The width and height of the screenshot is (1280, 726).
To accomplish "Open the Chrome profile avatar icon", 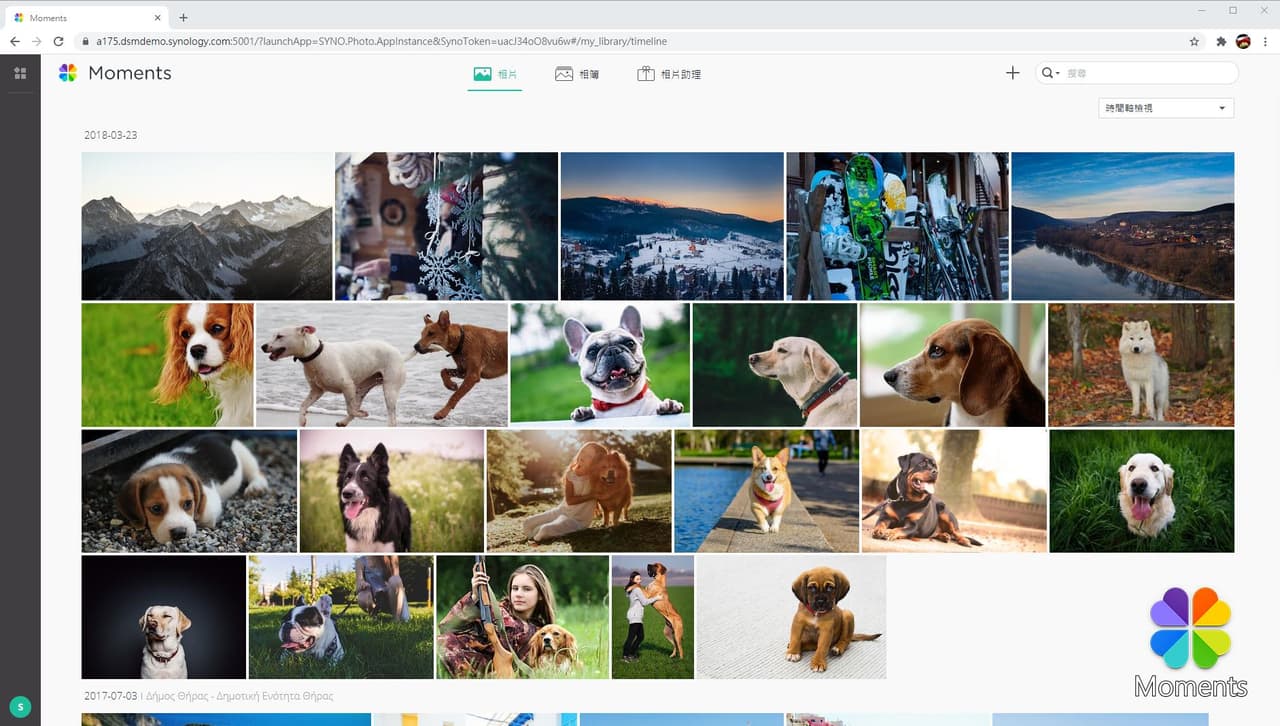I will point(1244,41).
